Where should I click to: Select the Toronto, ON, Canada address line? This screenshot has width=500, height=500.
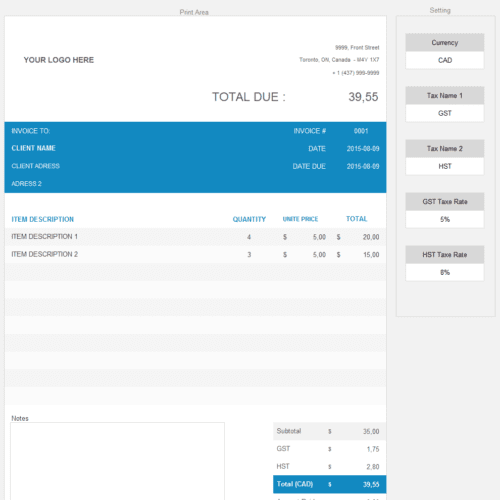coord(339,60)
